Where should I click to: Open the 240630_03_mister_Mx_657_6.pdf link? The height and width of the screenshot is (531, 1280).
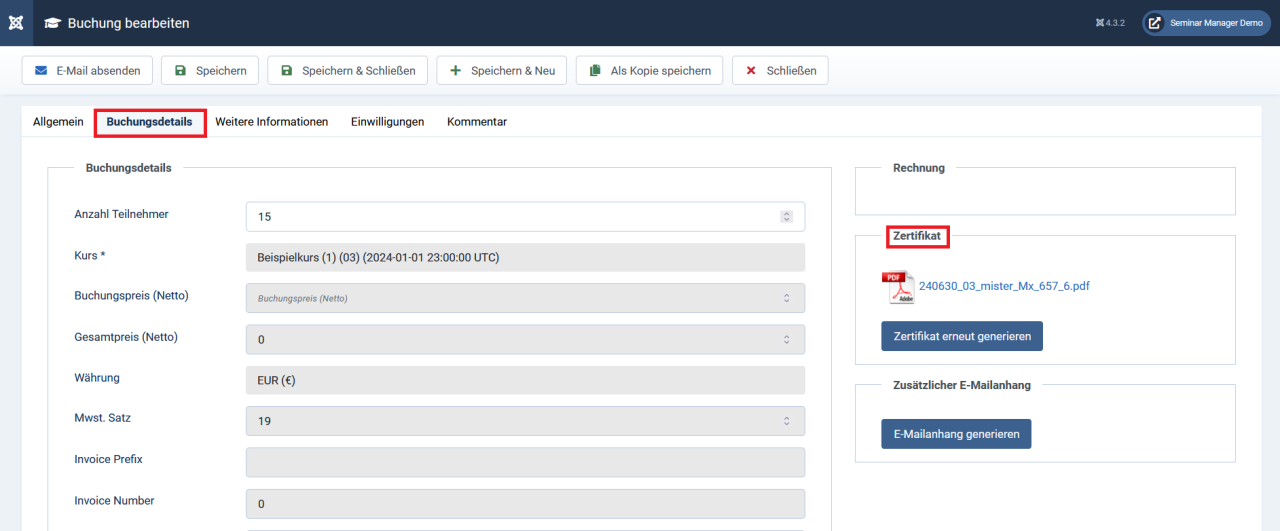click(1004, 286)
